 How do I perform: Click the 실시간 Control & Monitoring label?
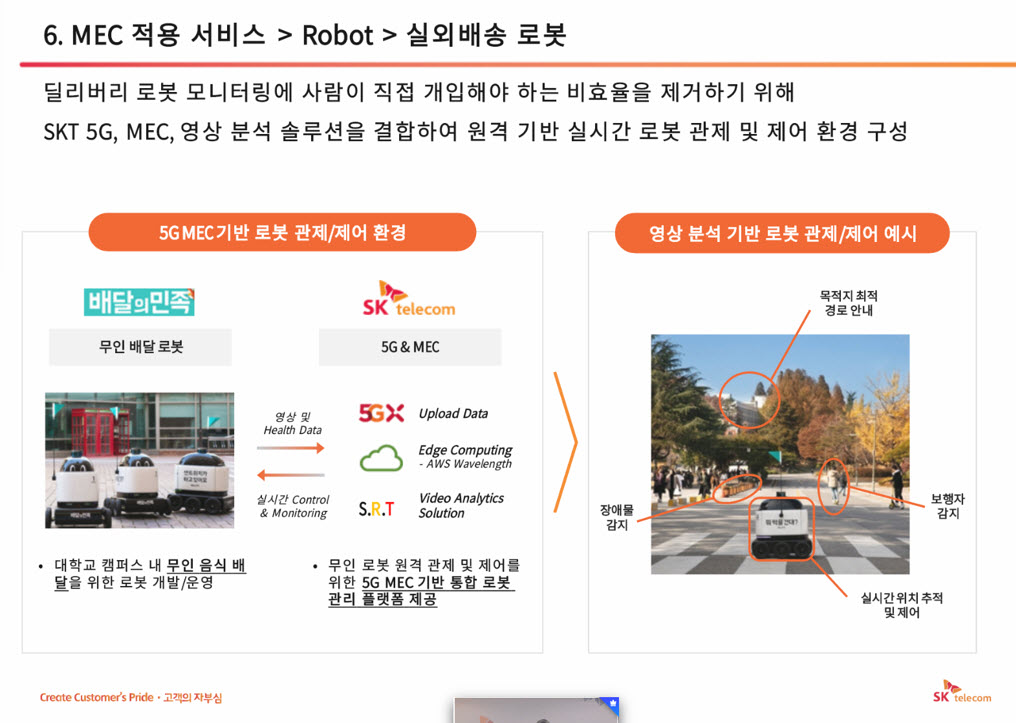(x=293, y=506)
